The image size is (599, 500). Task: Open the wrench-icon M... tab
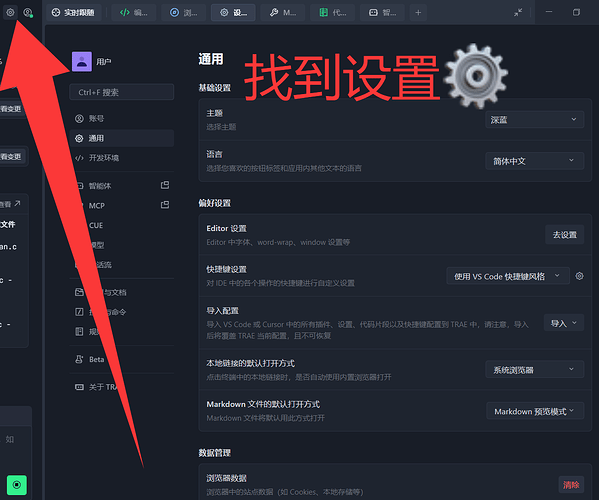(283, 13)
